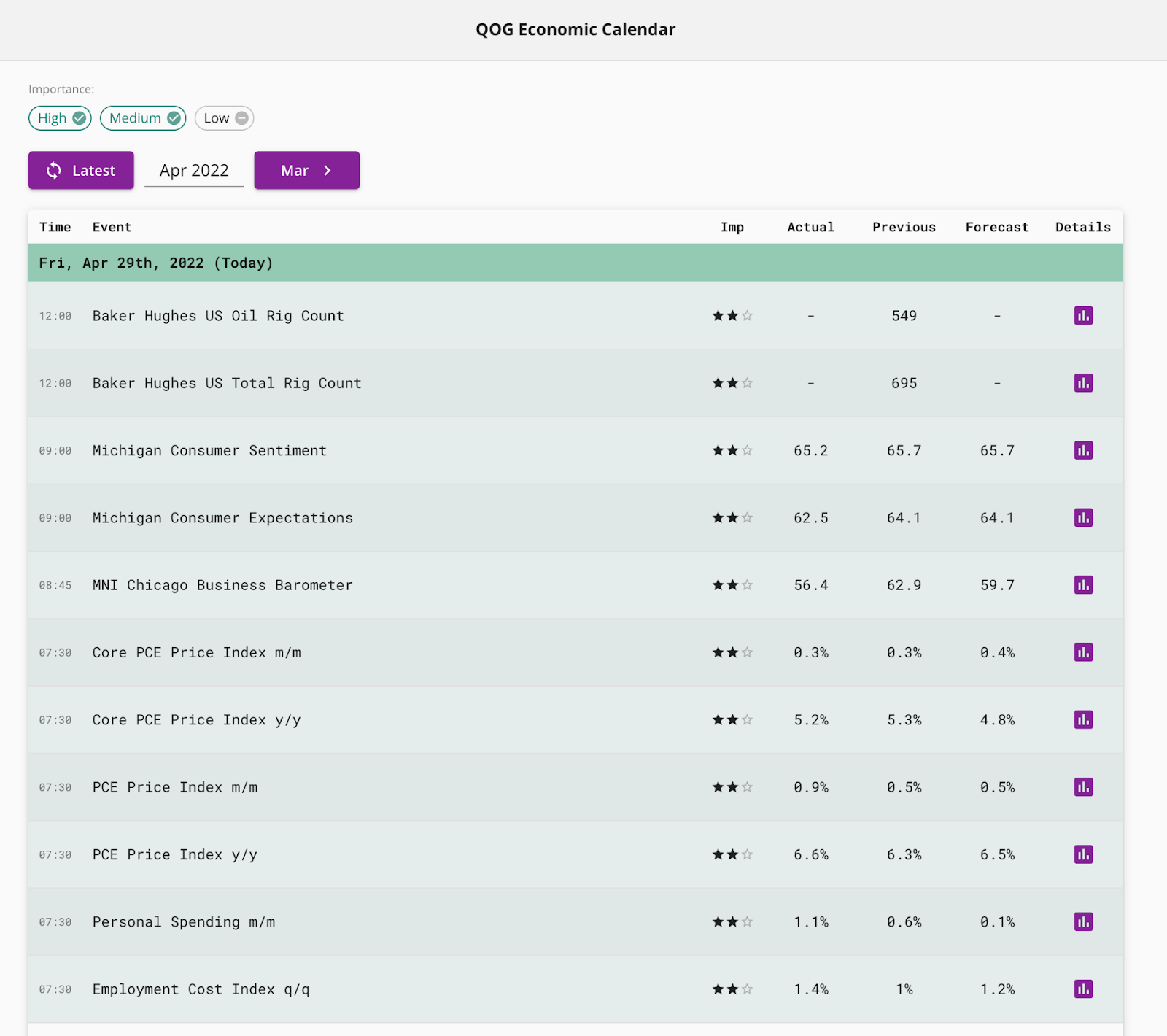The image size is (1167, 1036).
Task: Toggle the Medium importance filter chip
Action: pos(143,118)
